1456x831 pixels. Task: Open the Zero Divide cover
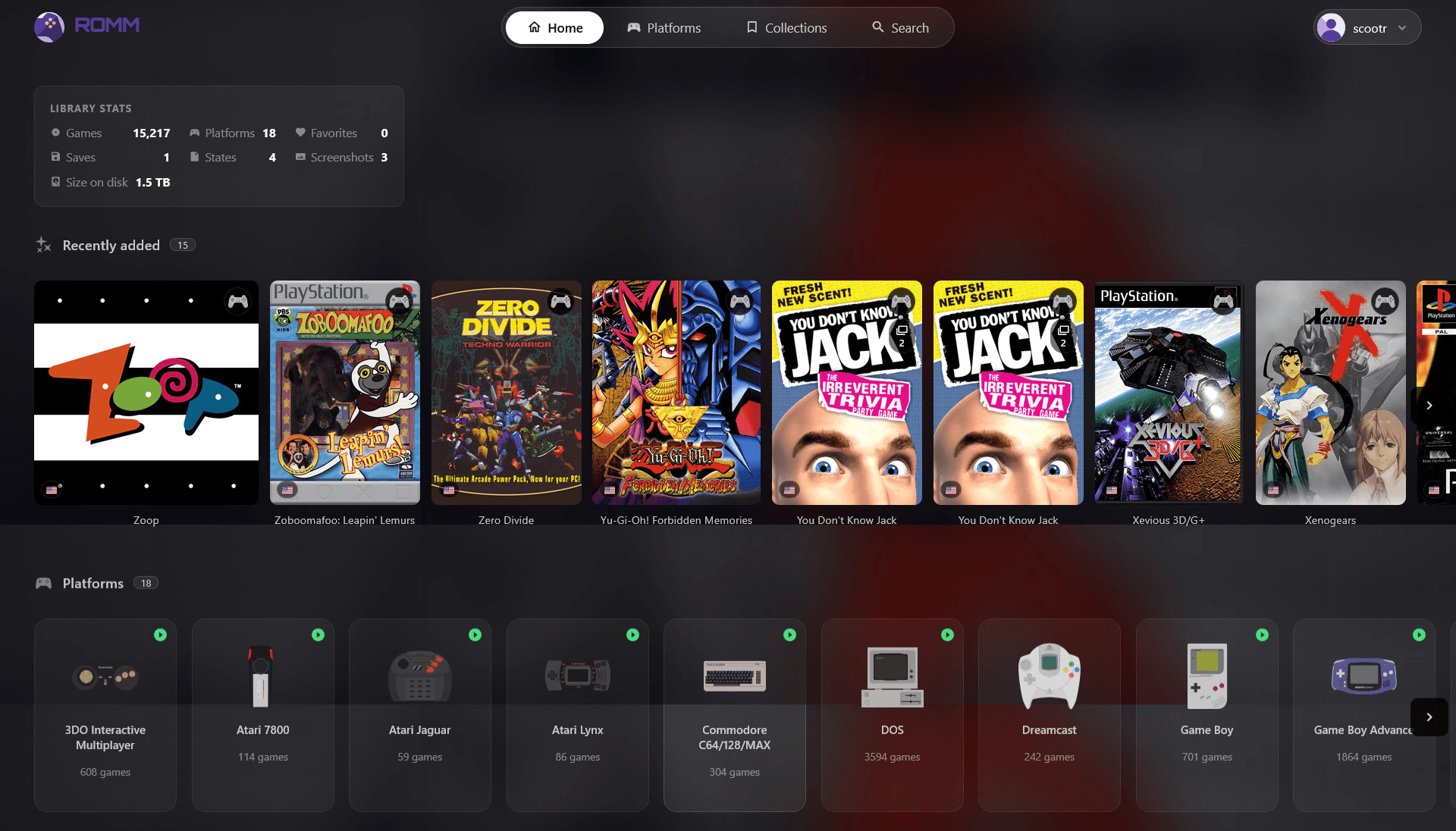click(507, 393)
